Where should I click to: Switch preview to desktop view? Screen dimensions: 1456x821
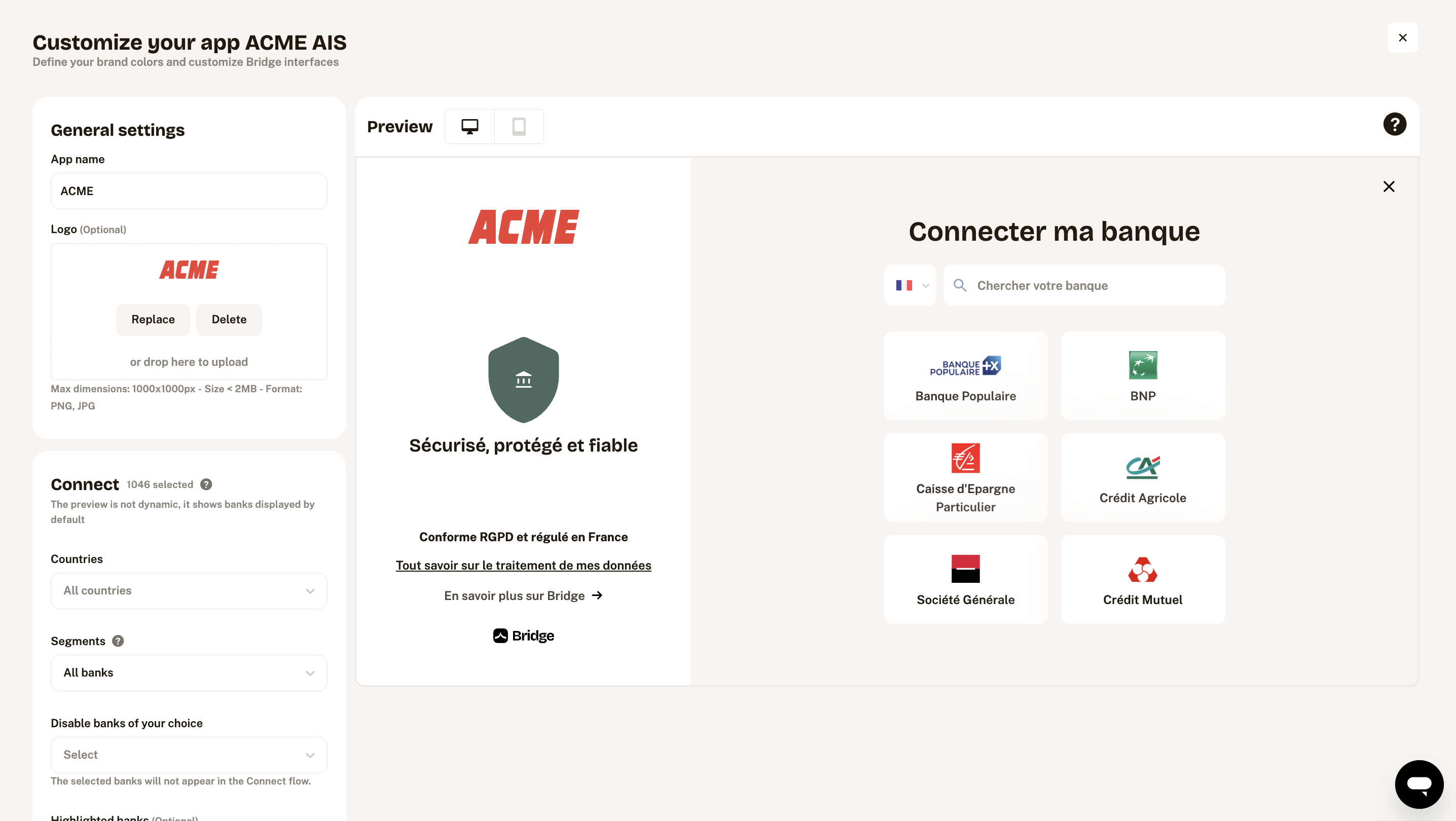coord(469,126)
